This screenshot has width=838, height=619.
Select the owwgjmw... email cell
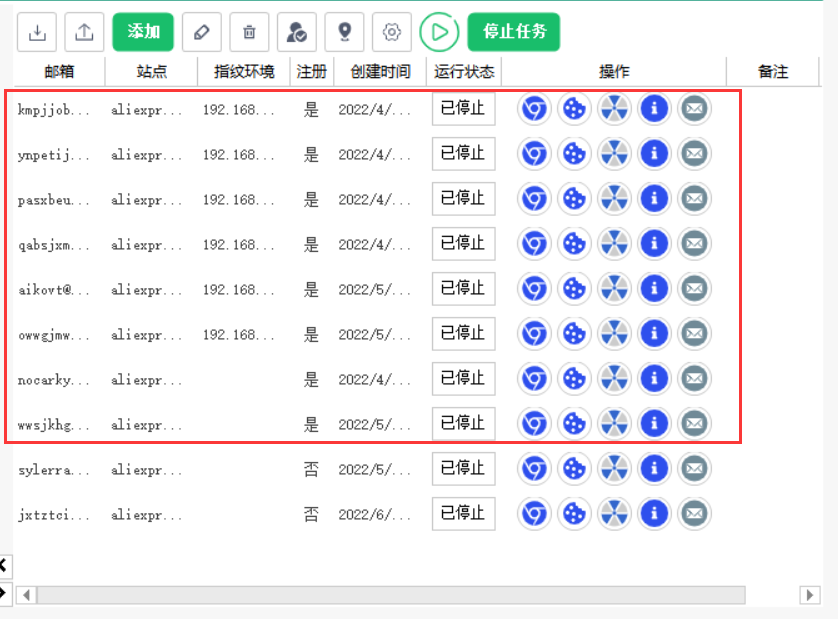(x=53, y=335)
